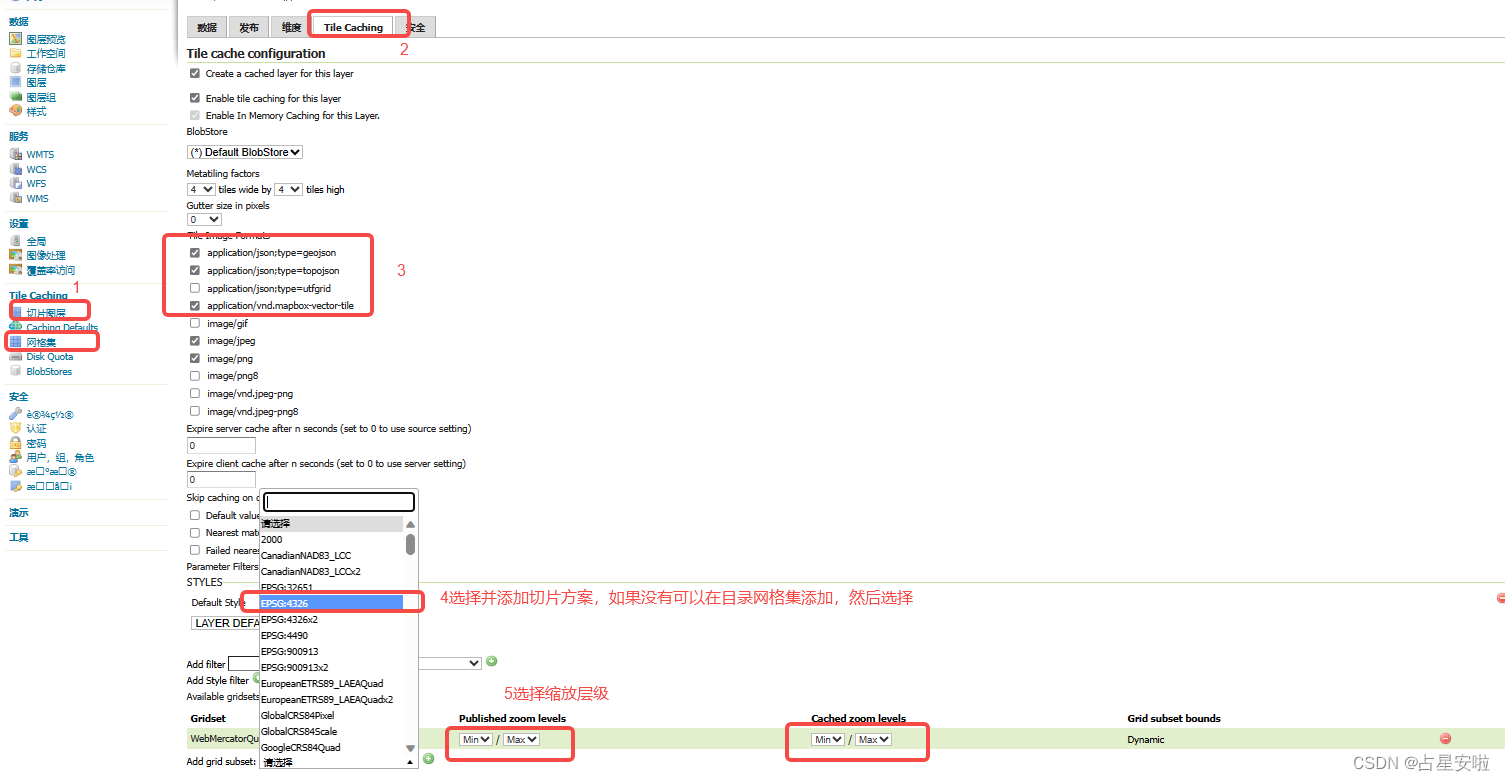Open the 工作空间 link
The width and height of the screenshot is (1505, 781).
(46, 53)
